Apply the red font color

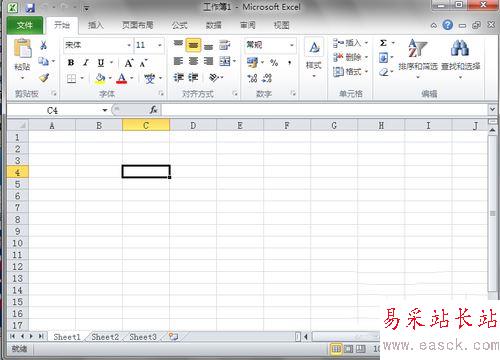(x=122, y=79)
